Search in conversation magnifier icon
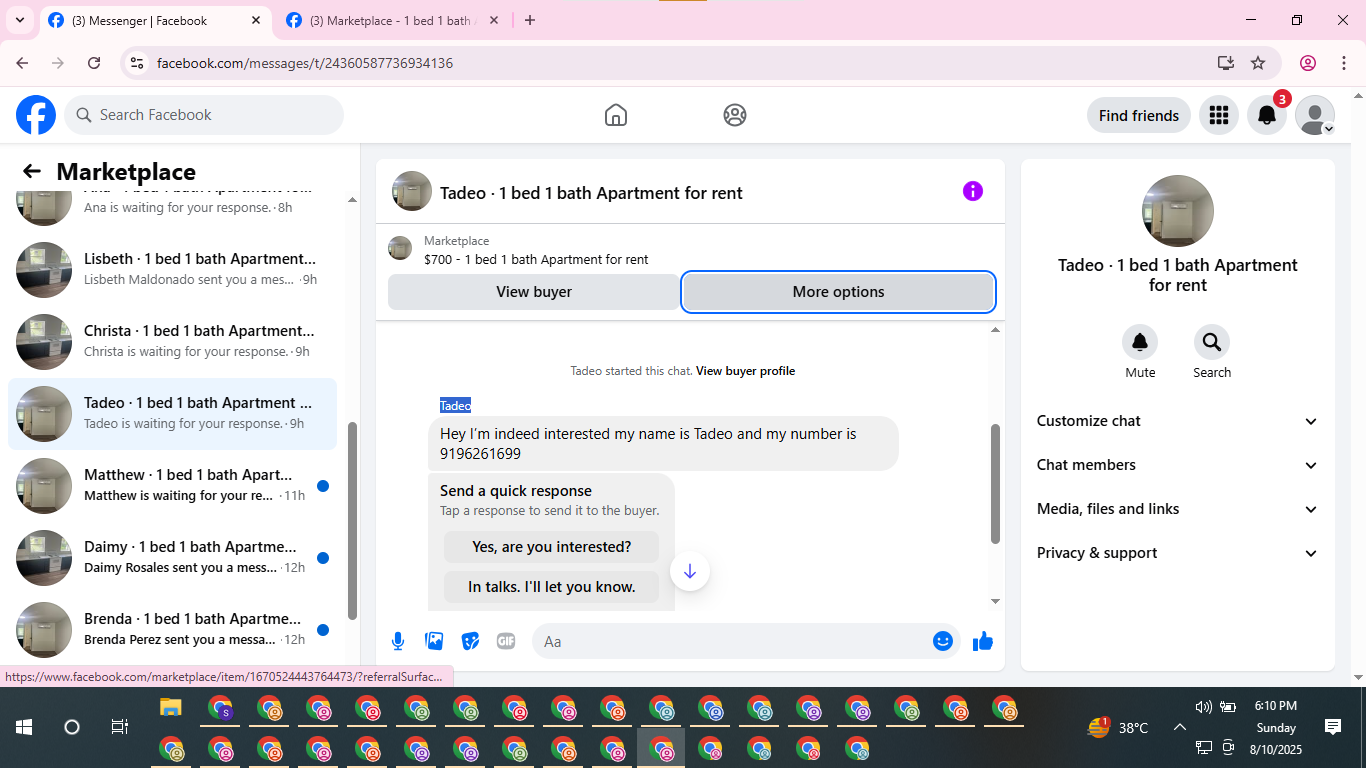This screenshot has width=1366, height=768. [x=1212, y=343]
